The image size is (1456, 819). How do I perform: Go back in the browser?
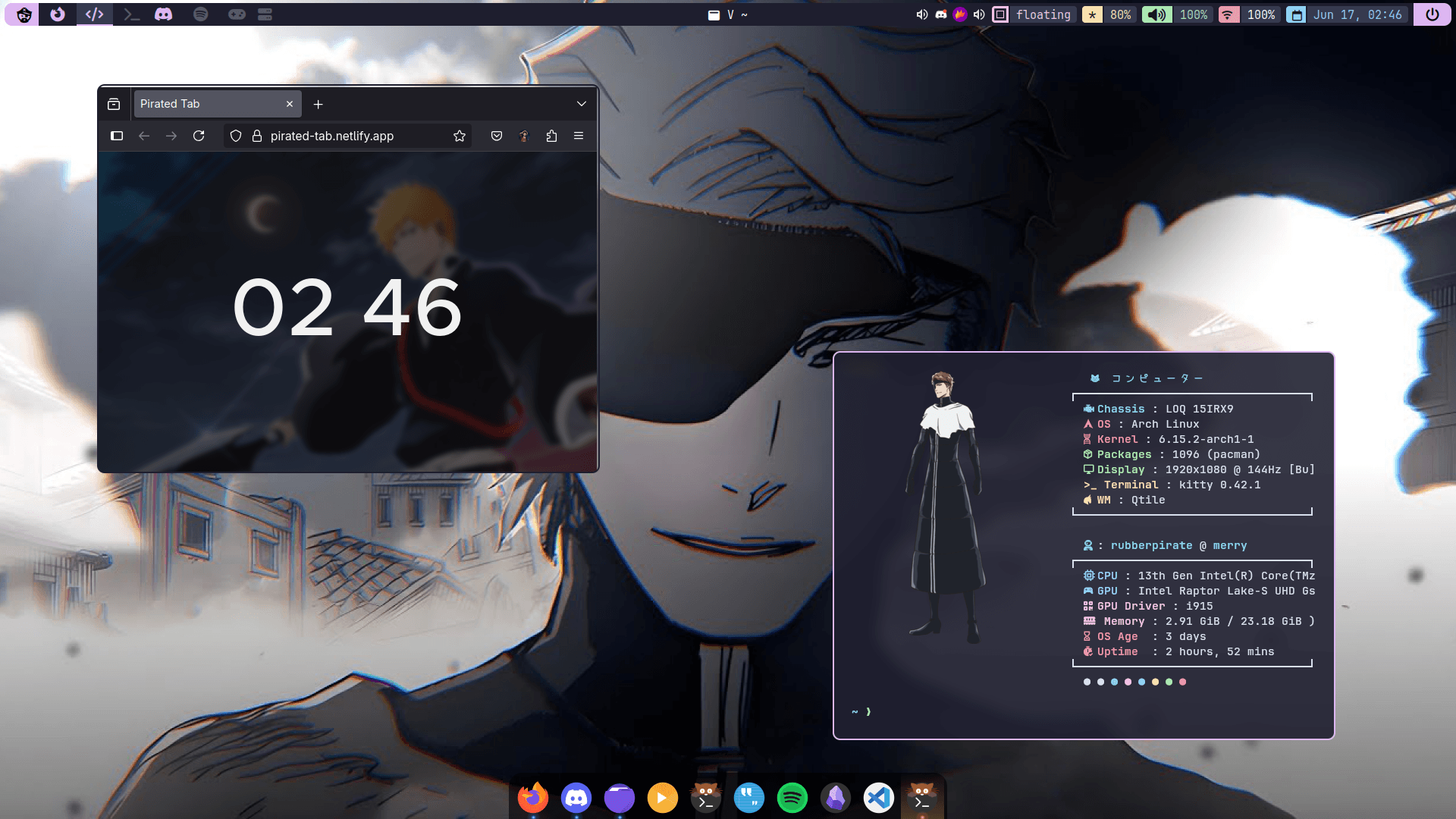[x=144, y=136]
